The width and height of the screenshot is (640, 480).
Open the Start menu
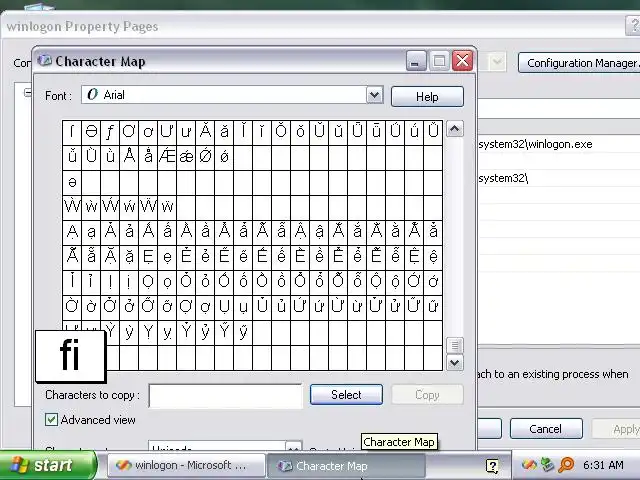coord(48,465)
